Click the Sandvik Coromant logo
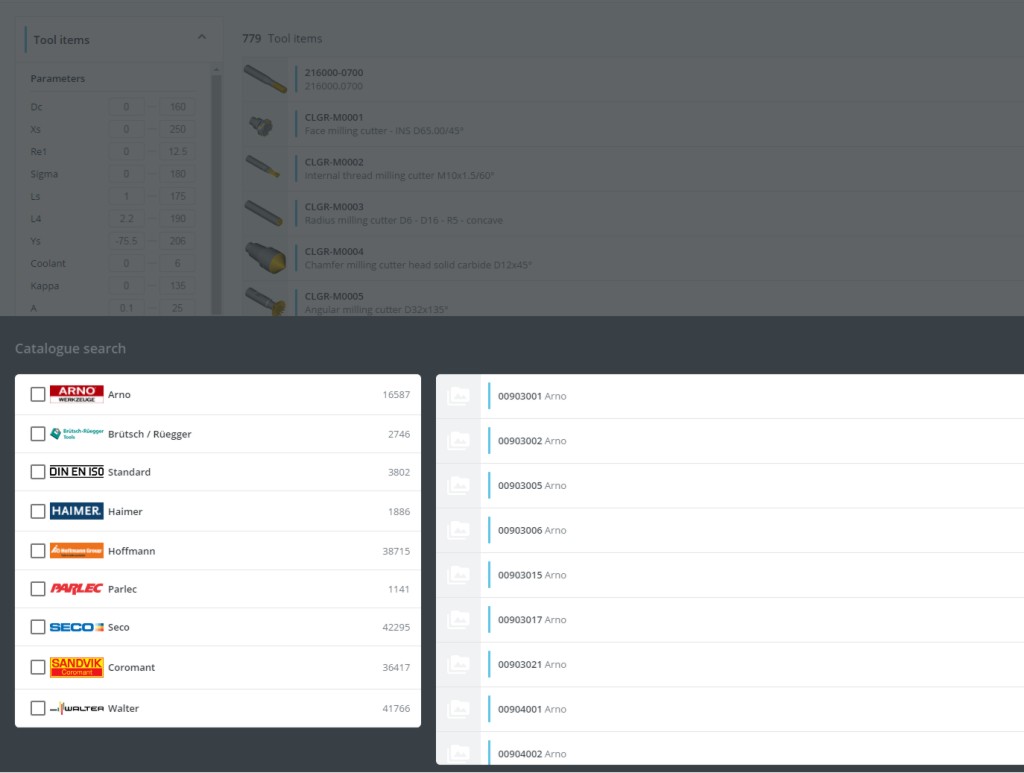 point(76,667)
